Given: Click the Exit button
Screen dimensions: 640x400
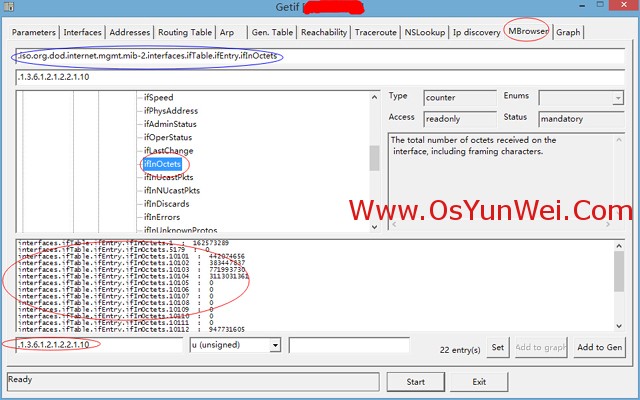Looking at the screenshot, I should coord(479,381).
